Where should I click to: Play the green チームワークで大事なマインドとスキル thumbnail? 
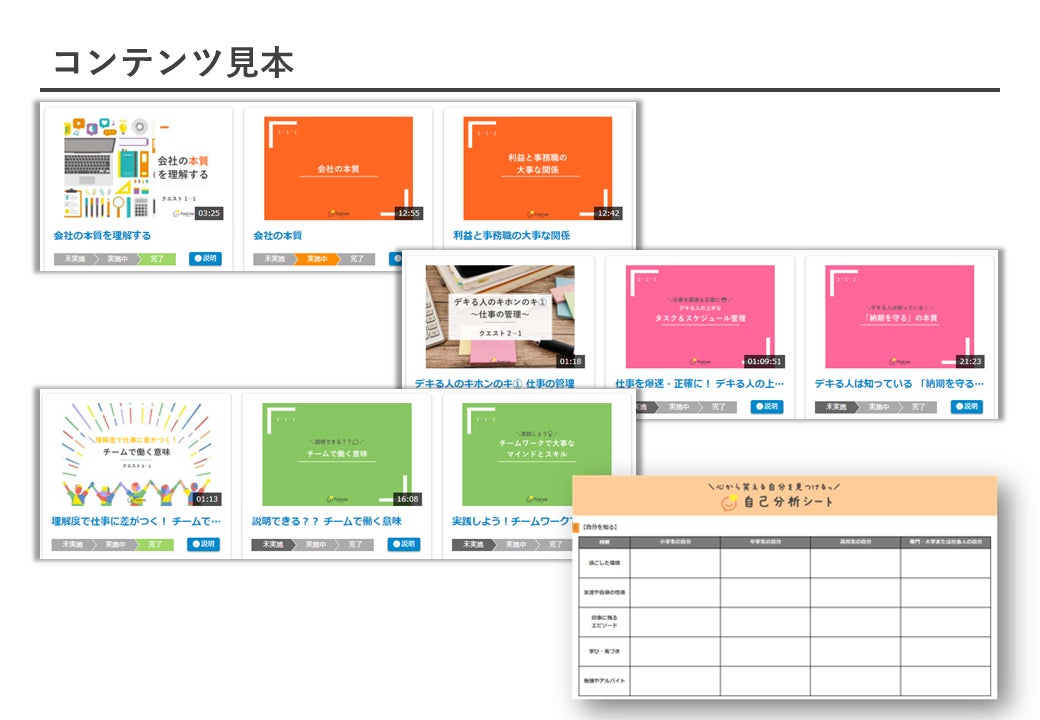point(537,454)
